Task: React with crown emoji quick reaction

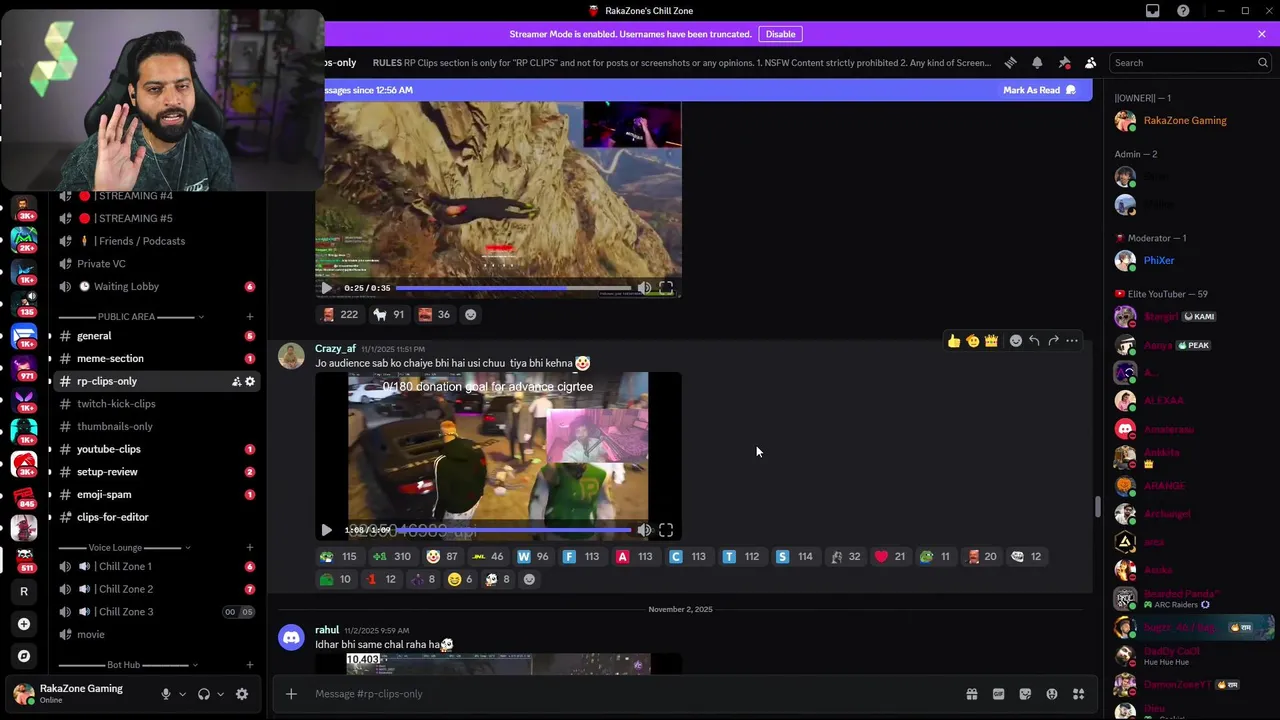Action: [x=991, y=341]
